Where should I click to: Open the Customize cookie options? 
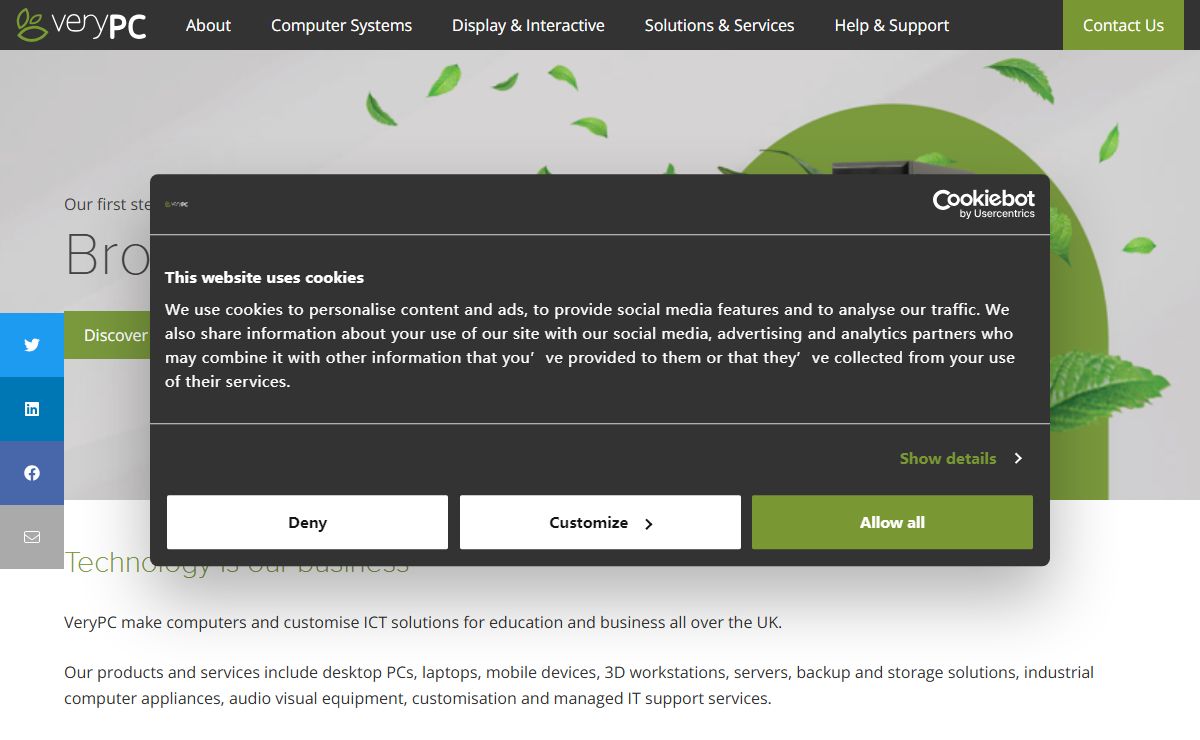click(600, 522)
